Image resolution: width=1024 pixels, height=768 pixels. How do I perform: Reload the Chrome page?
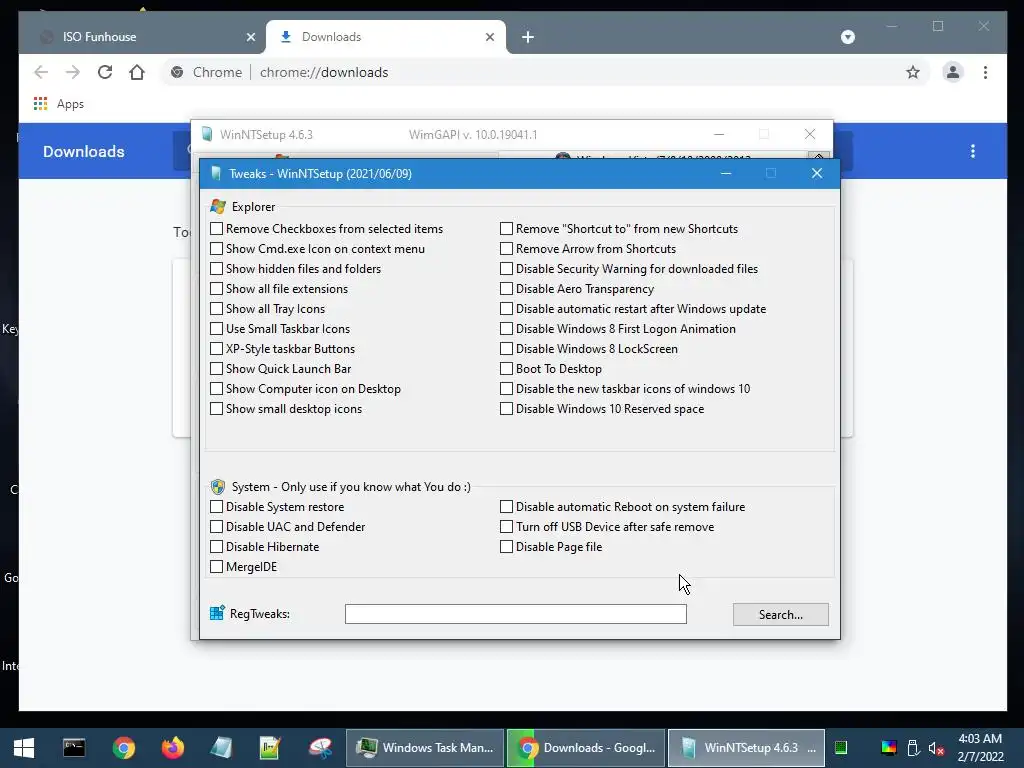click(x=104, y=72)
